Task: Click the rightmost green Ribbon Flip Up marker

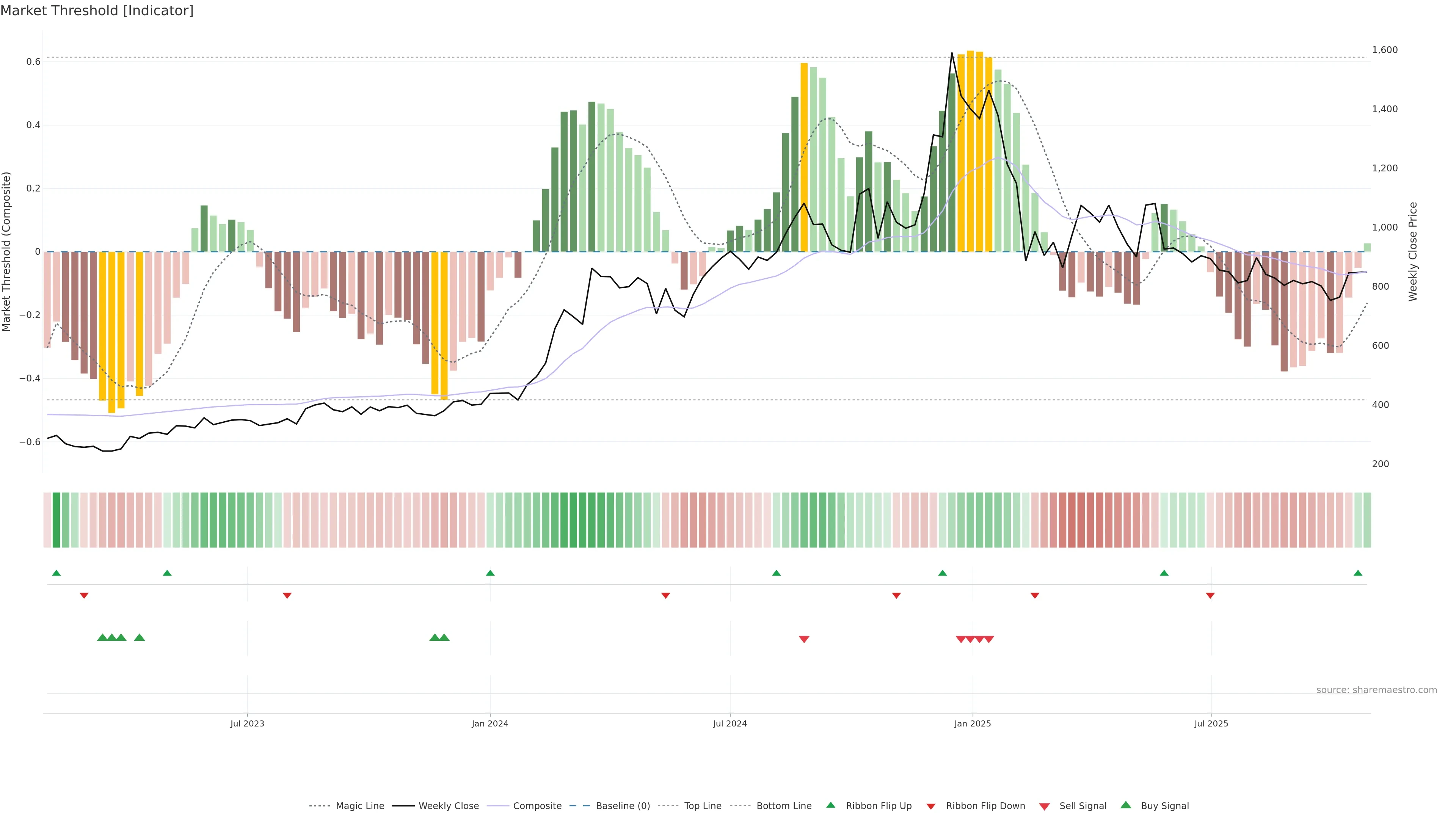Action: coord(1358,573)
